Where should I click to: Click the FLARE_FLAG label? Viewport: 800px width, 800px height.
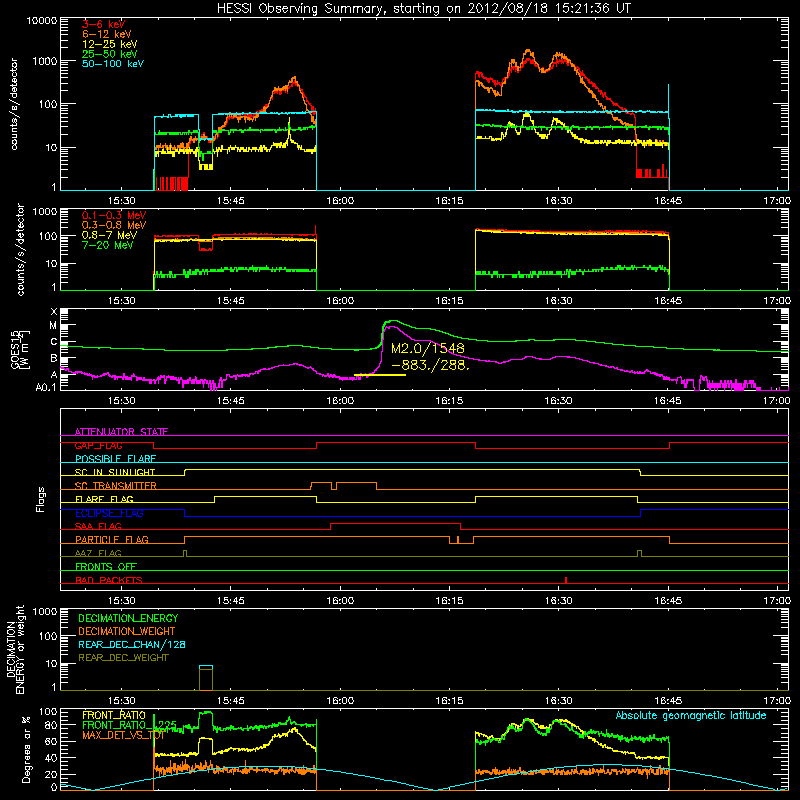click(104, 499)
